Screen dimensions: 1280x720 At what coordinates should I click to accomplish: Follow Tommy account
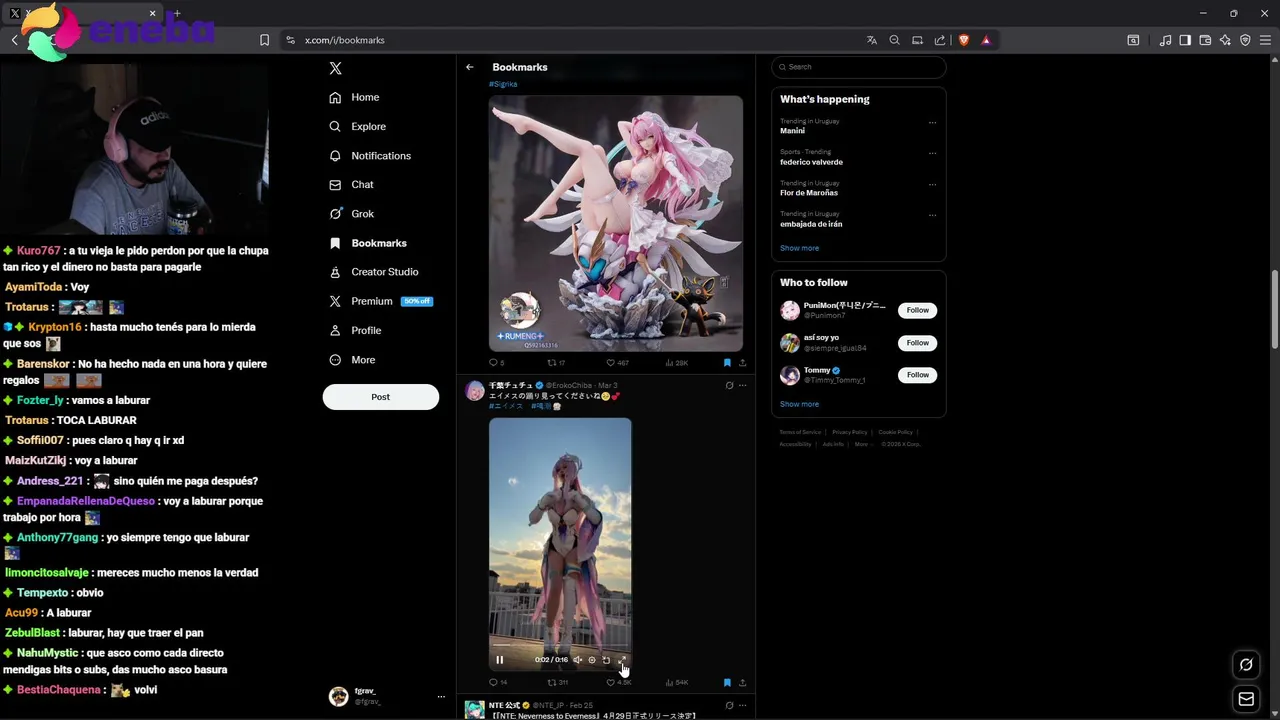click(918, 375)
